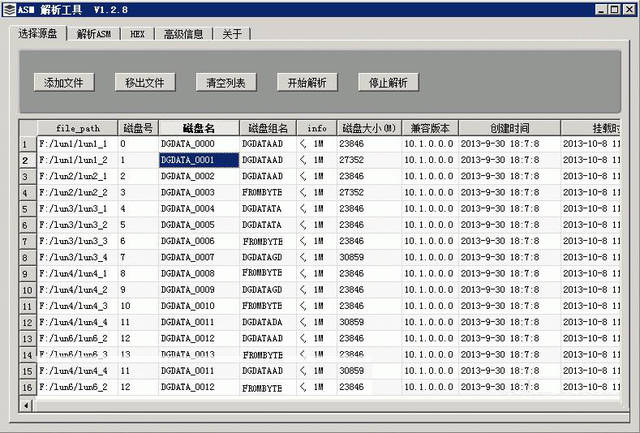Click the cell F:/lun4/lun4_1
This screenshot has height=433, width=640.
pyautogui.click(x=78, y=273)
